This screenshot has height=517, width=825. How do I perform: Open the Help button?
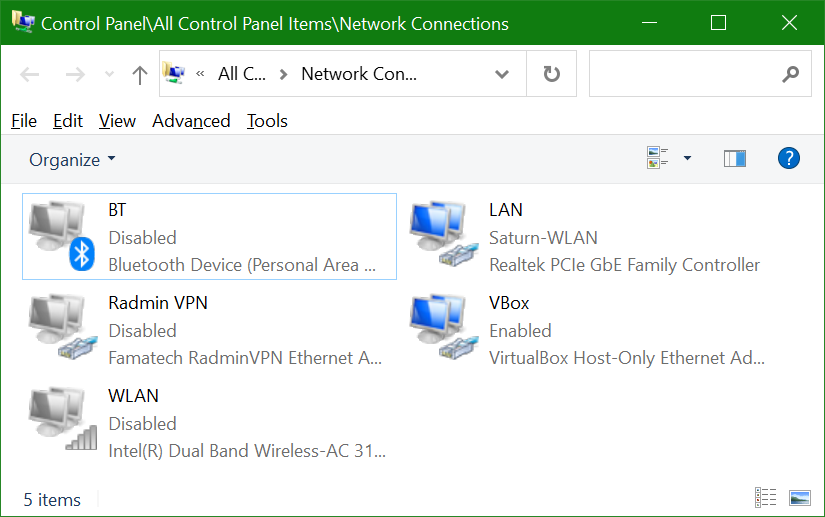(x=789, y=158)
